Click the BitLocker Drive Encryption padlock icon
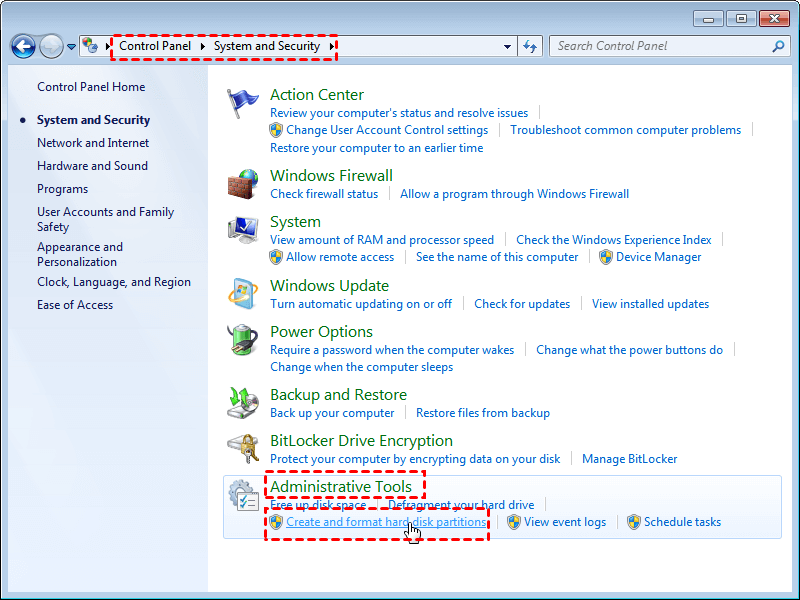 [242, 449]
